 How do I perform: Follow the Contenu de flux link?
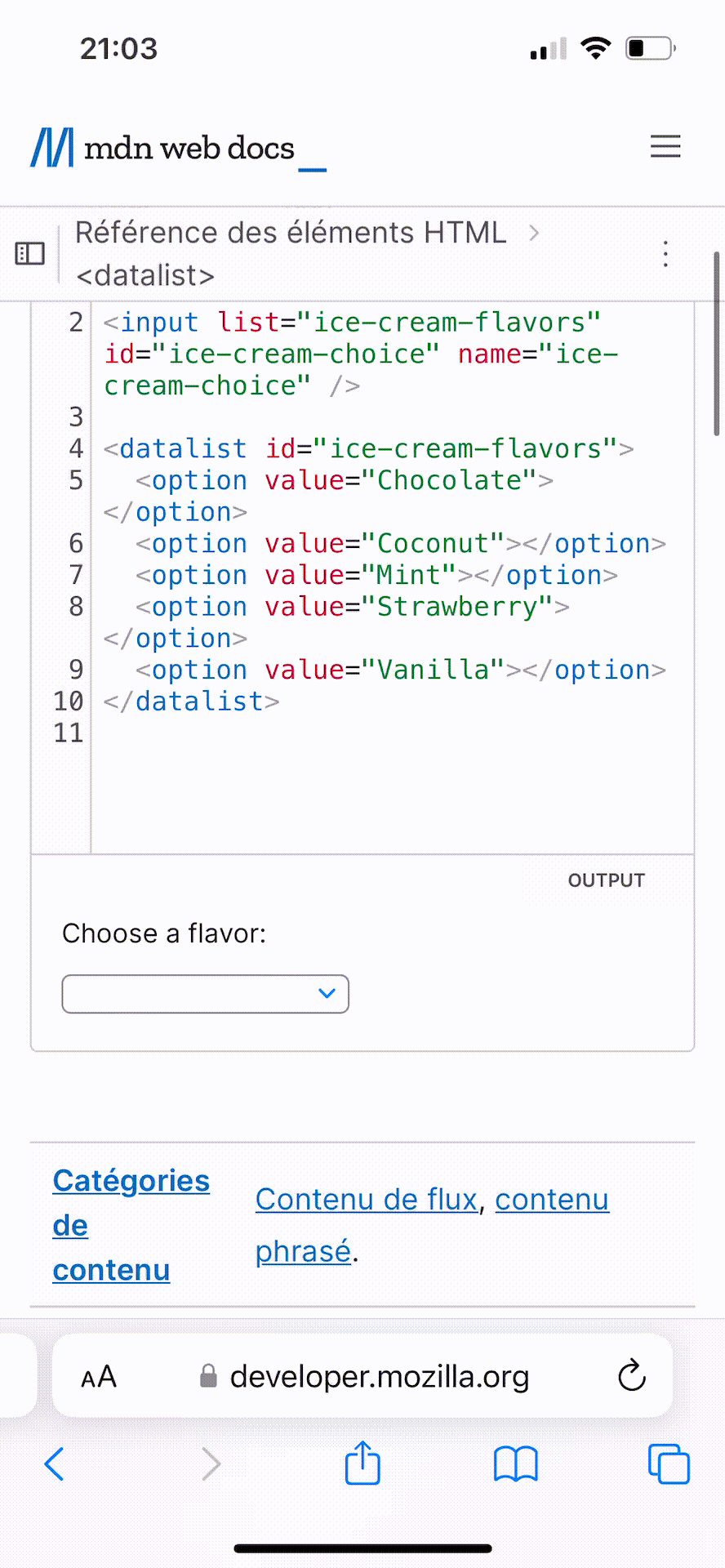(x=366, y=1200)
